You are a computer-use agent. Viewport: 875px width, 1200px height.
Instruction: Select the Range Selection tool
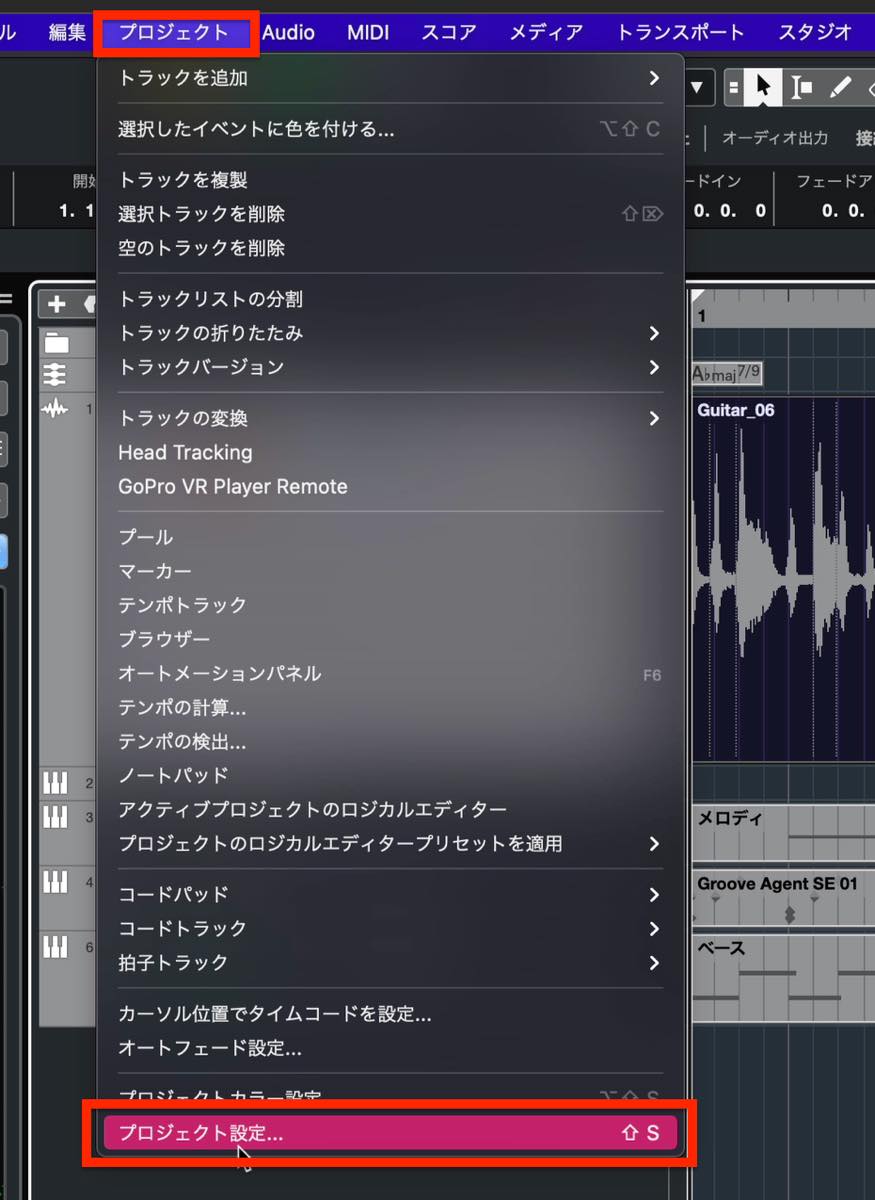pyautogui.click(x=801, y=88)
